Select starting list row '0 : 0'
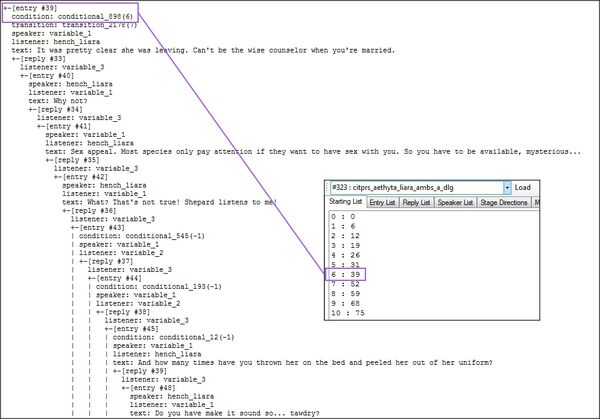 pos(343,217)
